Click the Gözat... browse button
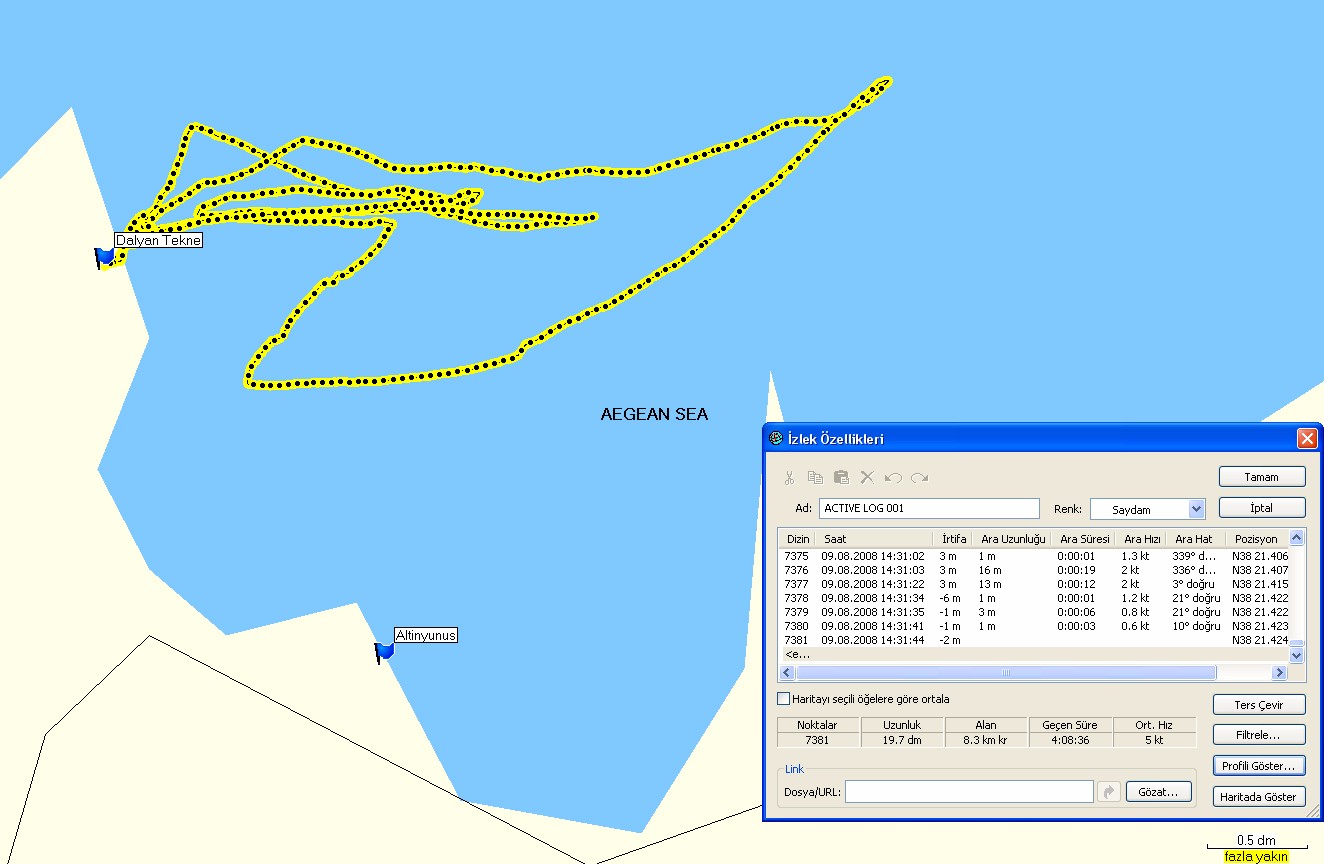This screenshot has width=1324, height=864. pyautogui.click(x=1159, y=792)
